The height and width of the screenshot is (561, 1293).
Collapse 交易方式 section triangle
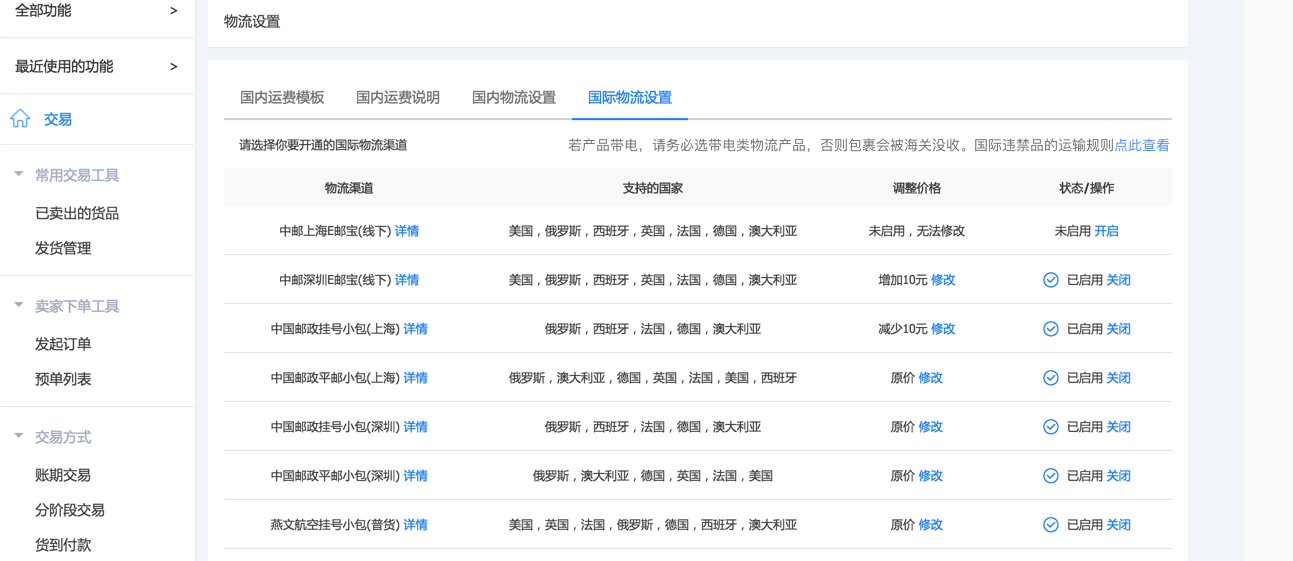point(18,436)
